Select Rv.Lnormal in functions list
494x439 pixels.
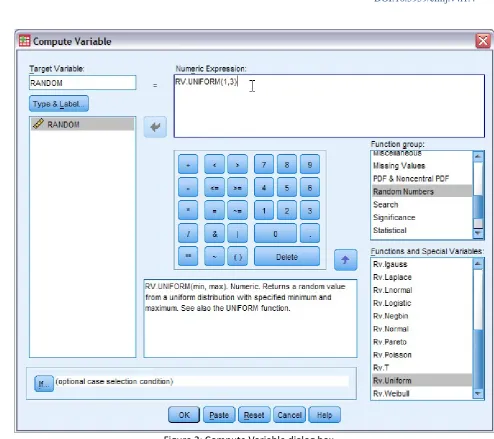pos(422,290)
